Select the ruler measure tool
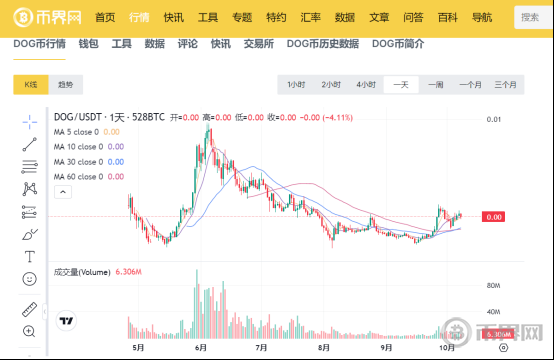Image resolution: width=554 pixels, height=360 pixels. point(30,309)
